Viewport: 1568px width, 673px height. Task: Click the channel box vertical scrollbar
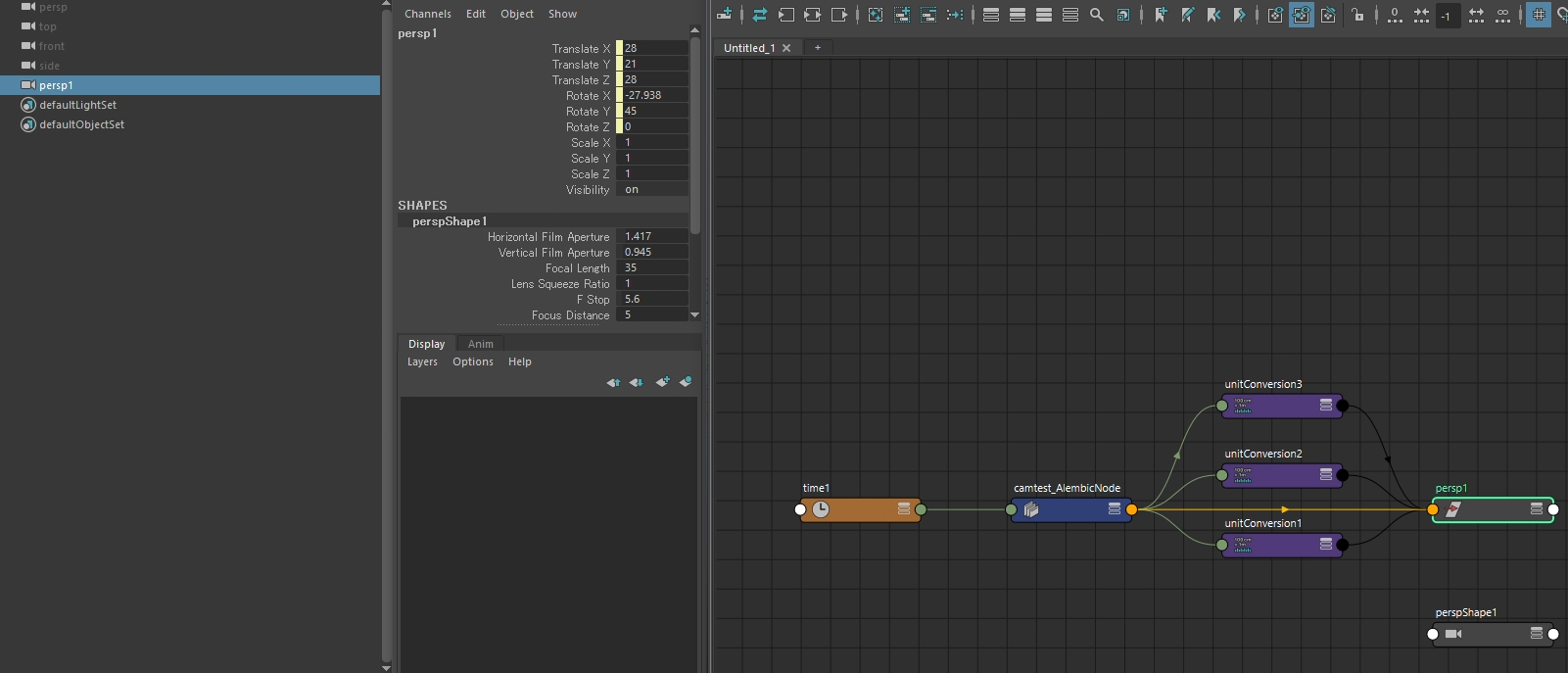[x=695, y=135]
